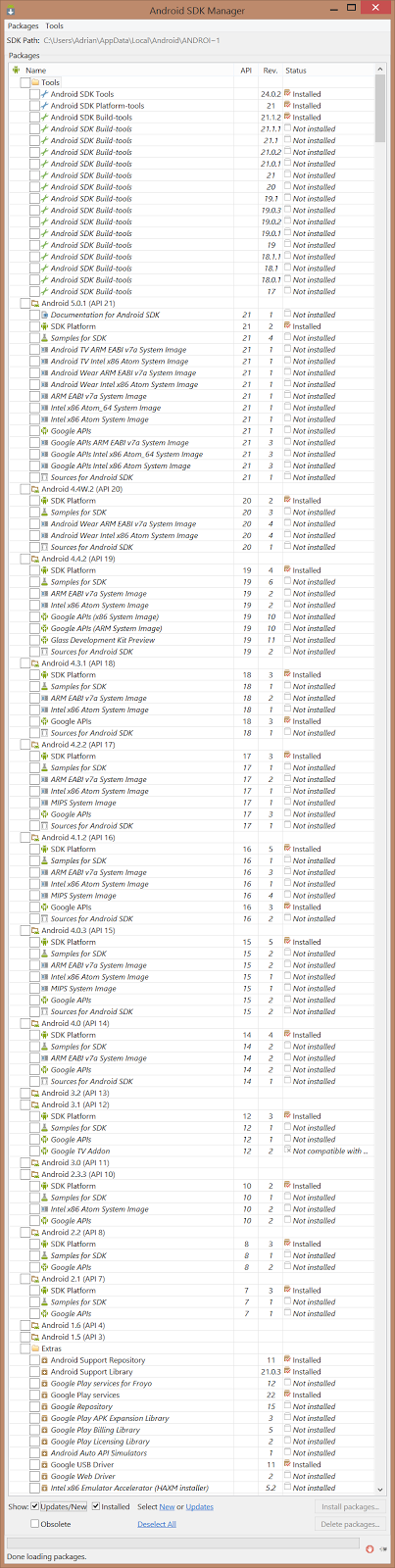Viewport: 395px width, 1568px height.
Task: Open the Packages menu
Action: [x=24, y=25]
